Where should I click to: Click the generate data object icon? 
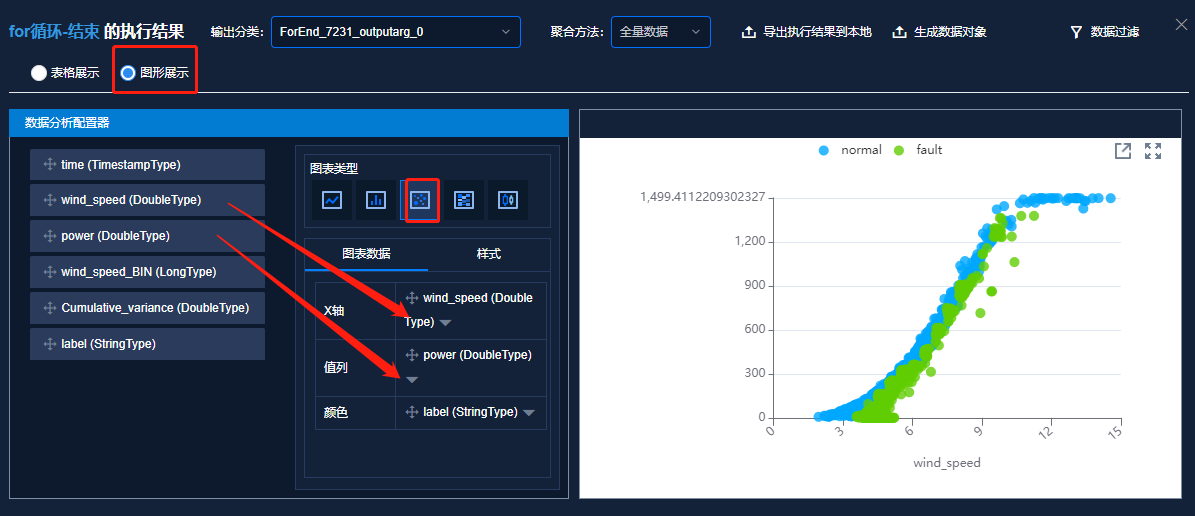pos(899,32)
